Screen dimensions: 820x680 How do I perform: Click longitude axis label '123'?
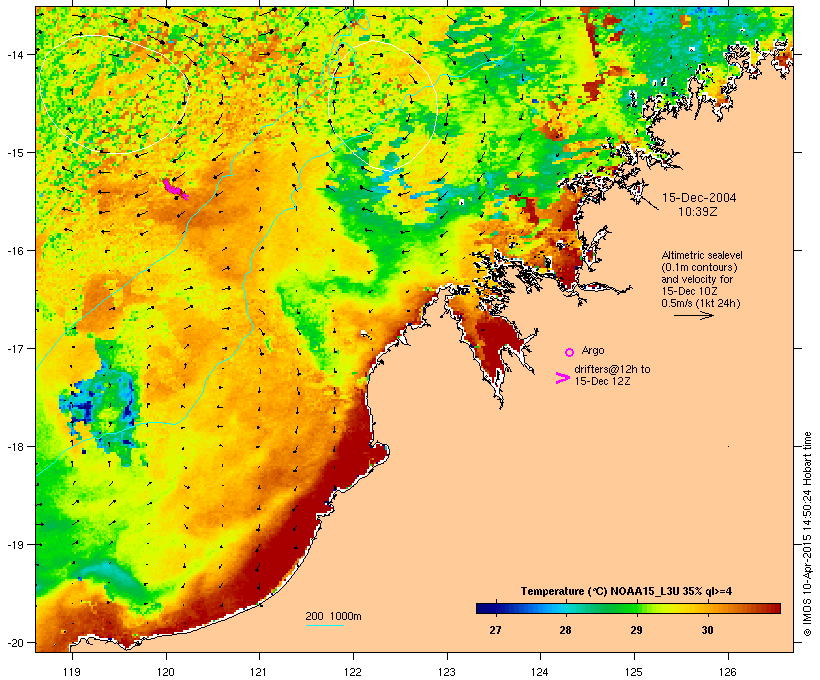[447, 672]
